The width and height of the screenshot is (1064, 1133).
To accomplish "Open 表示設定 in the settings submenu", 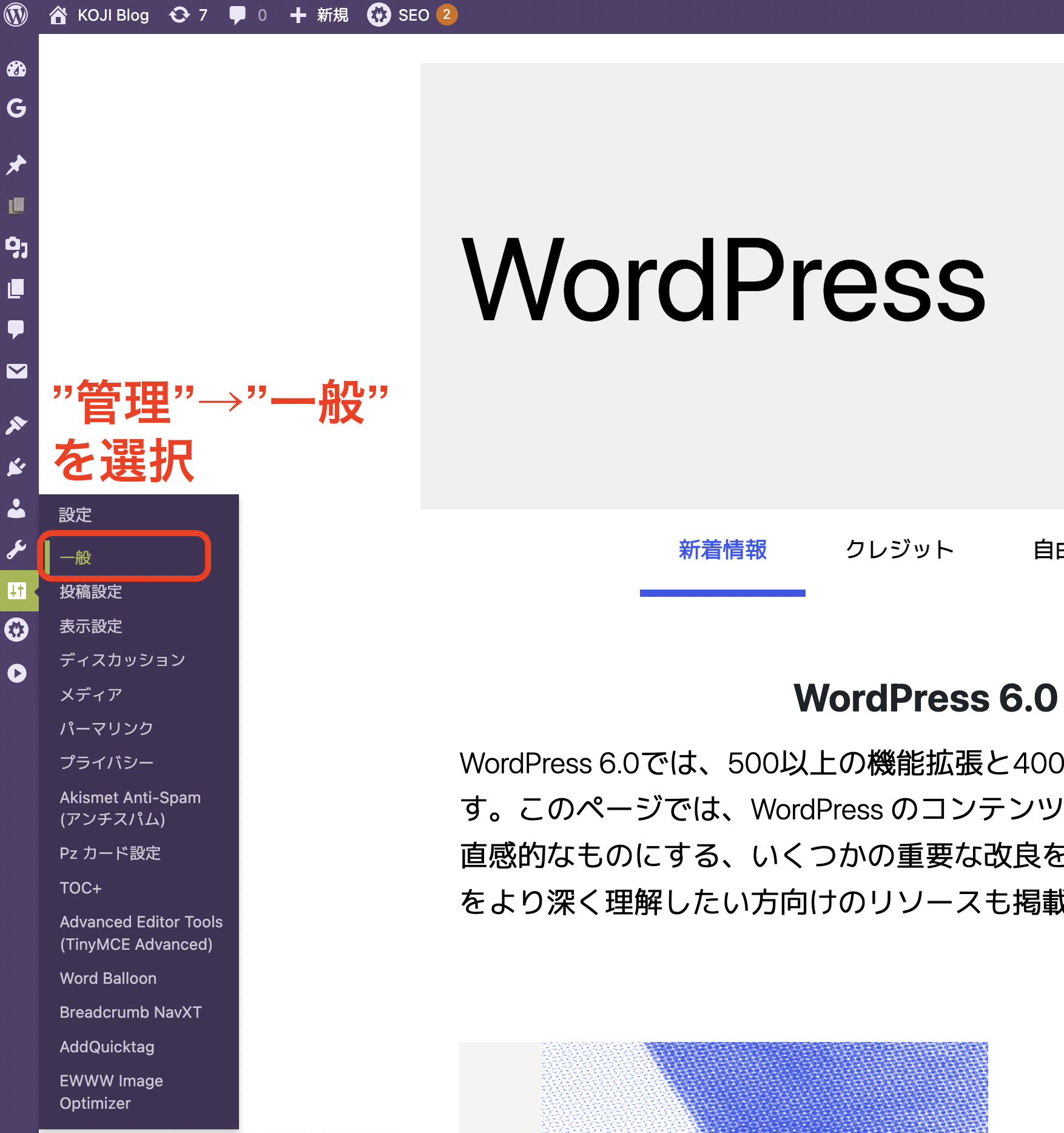I will coord(91,626).
